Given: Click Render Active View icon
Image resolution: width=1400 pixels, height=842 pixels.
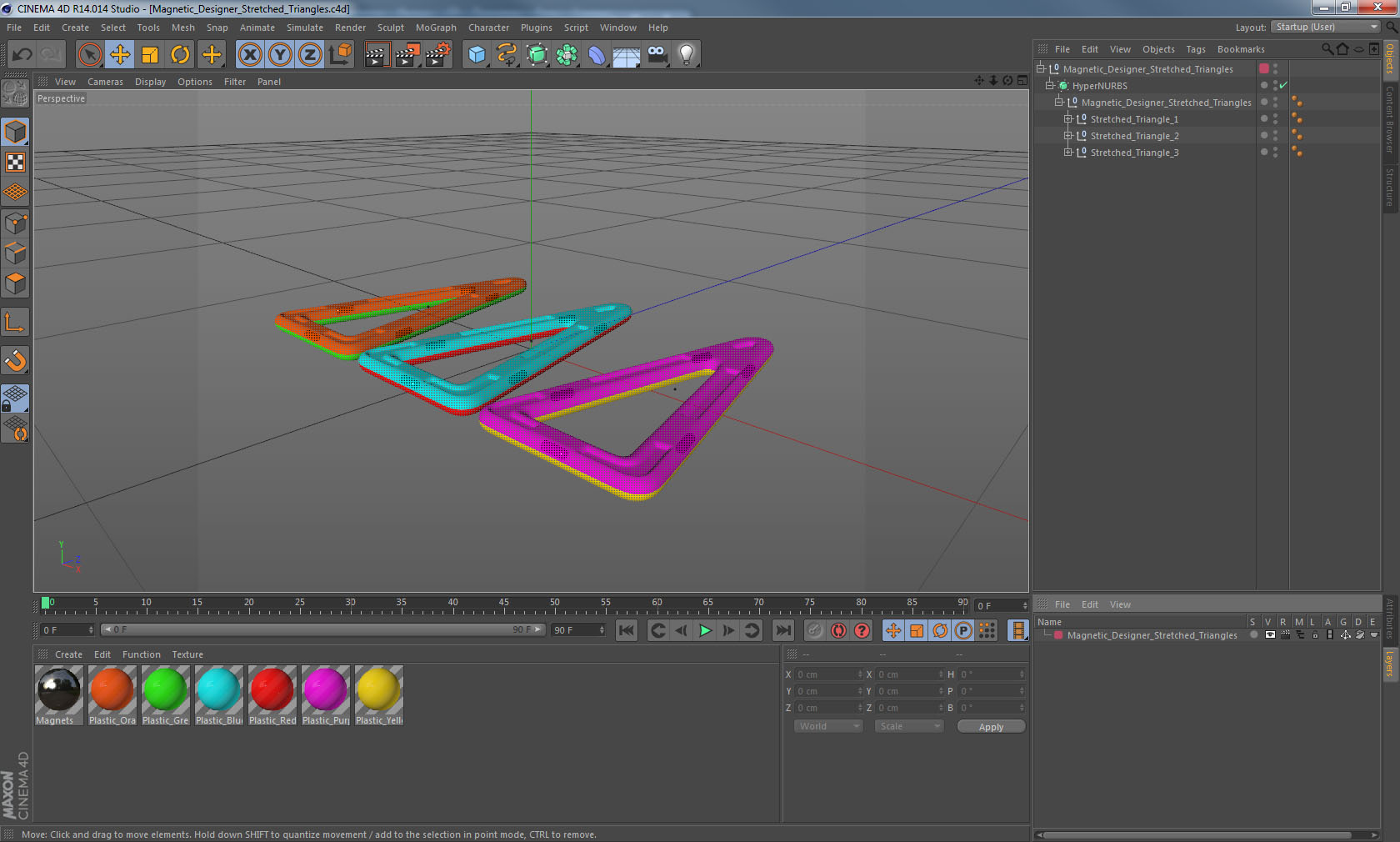Looking at the screenshot, I should 377,55.
